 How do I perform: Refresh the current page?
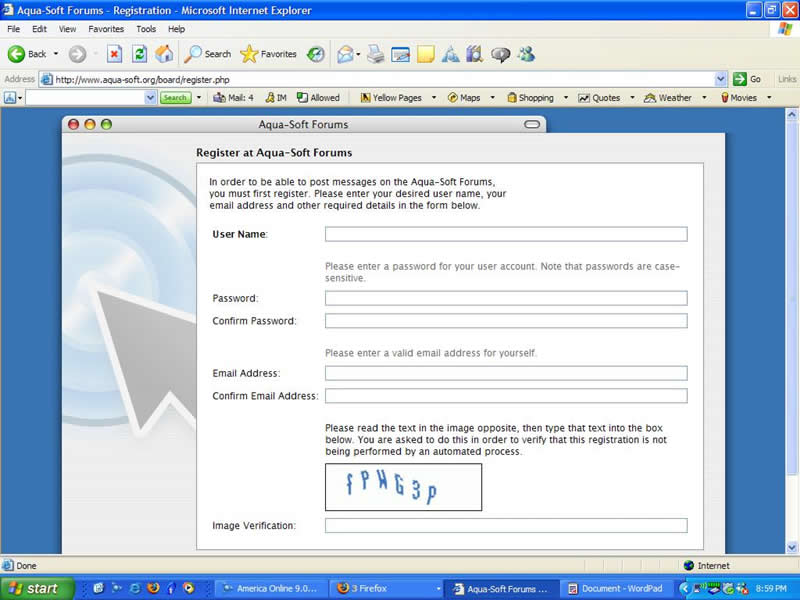tap(139, 54)
